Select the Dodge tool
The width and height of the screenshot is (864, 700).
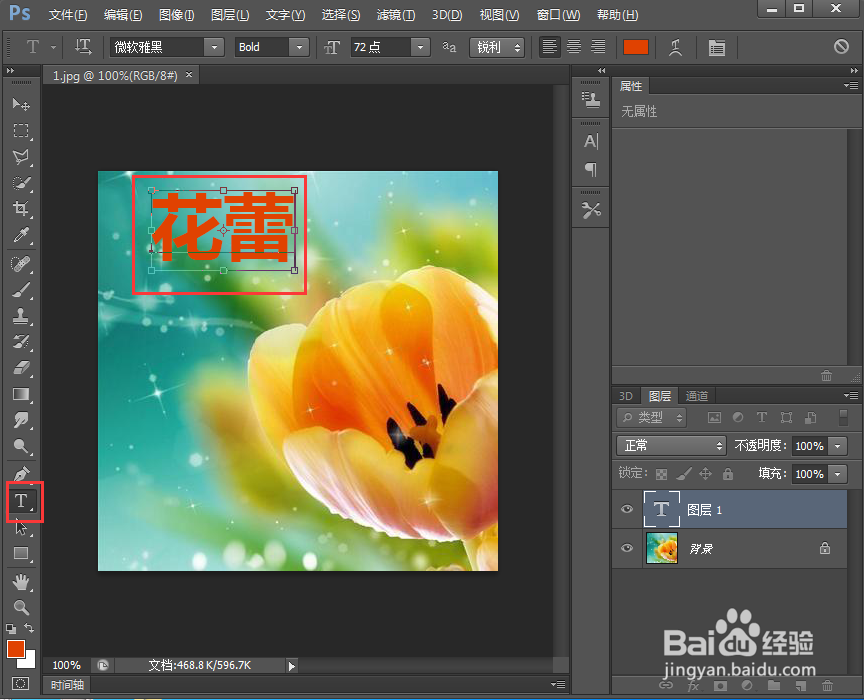pyautogui.click(x=21, y=445)
